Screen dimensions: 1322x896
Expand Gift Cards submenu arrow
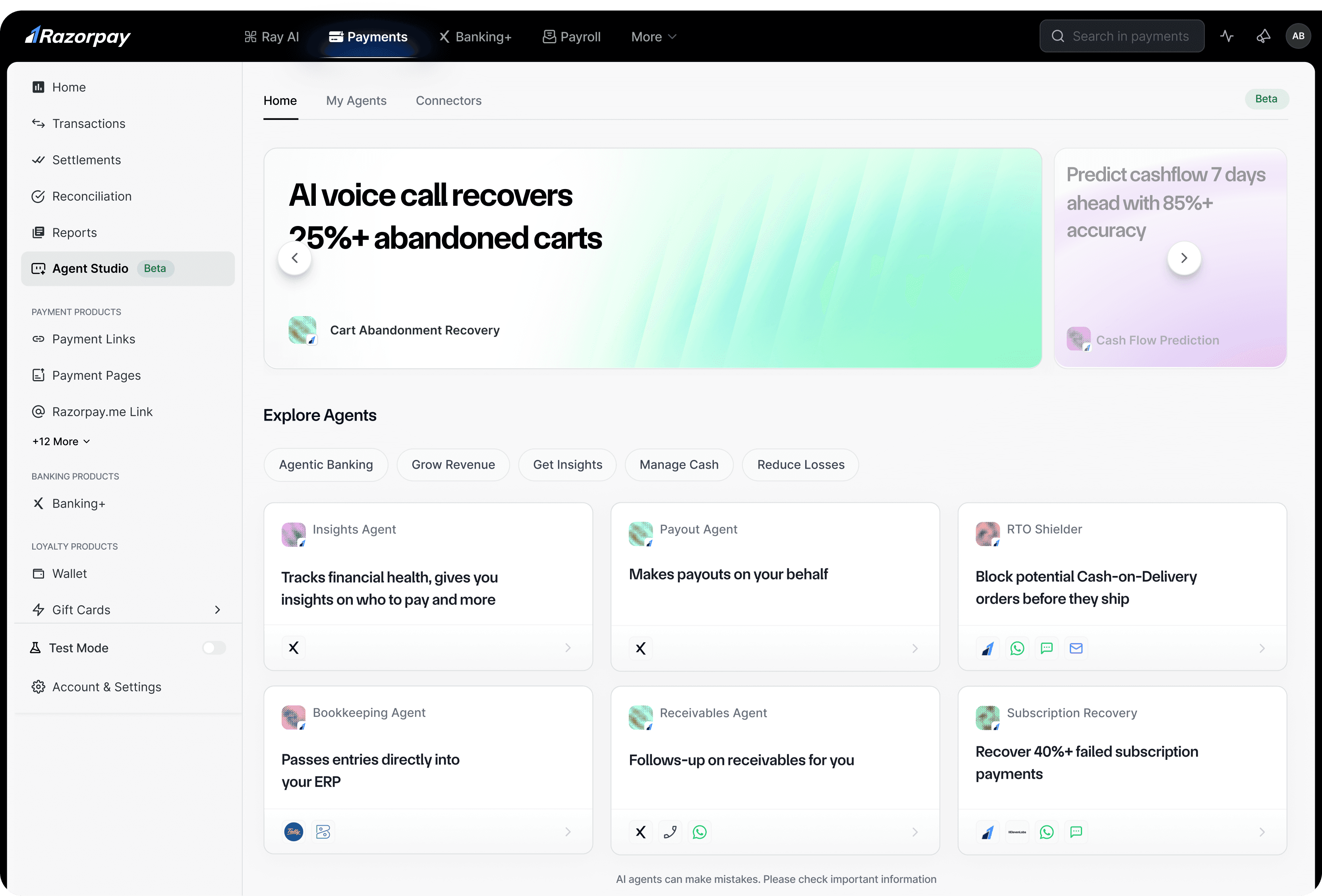click(x=217, y=610)
